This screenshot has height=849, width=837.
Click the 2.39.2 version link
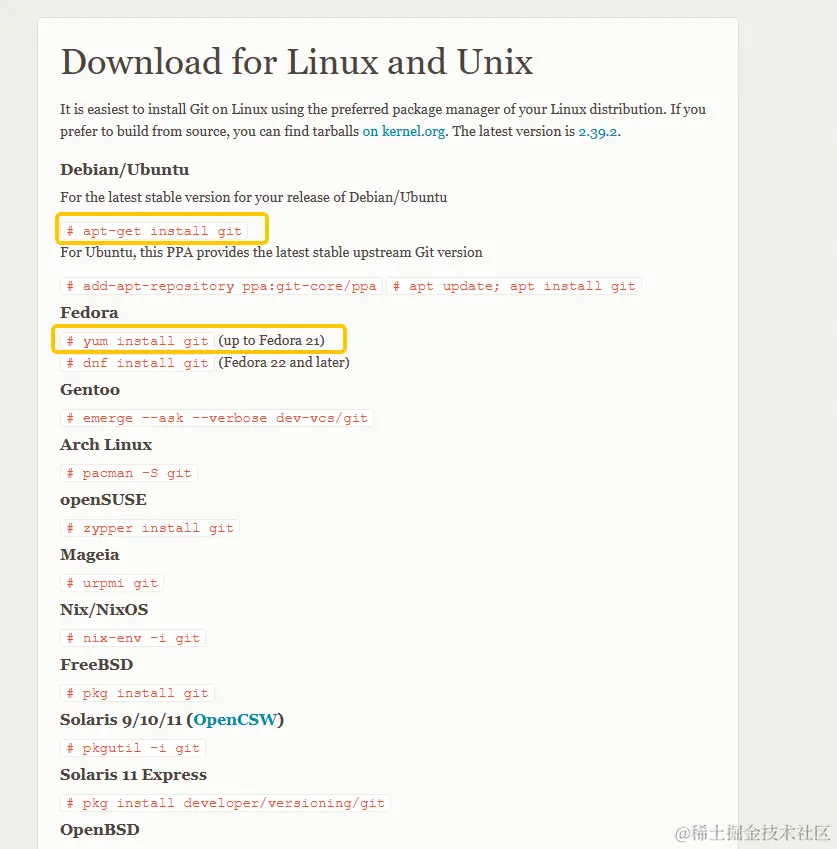(598, 132)
